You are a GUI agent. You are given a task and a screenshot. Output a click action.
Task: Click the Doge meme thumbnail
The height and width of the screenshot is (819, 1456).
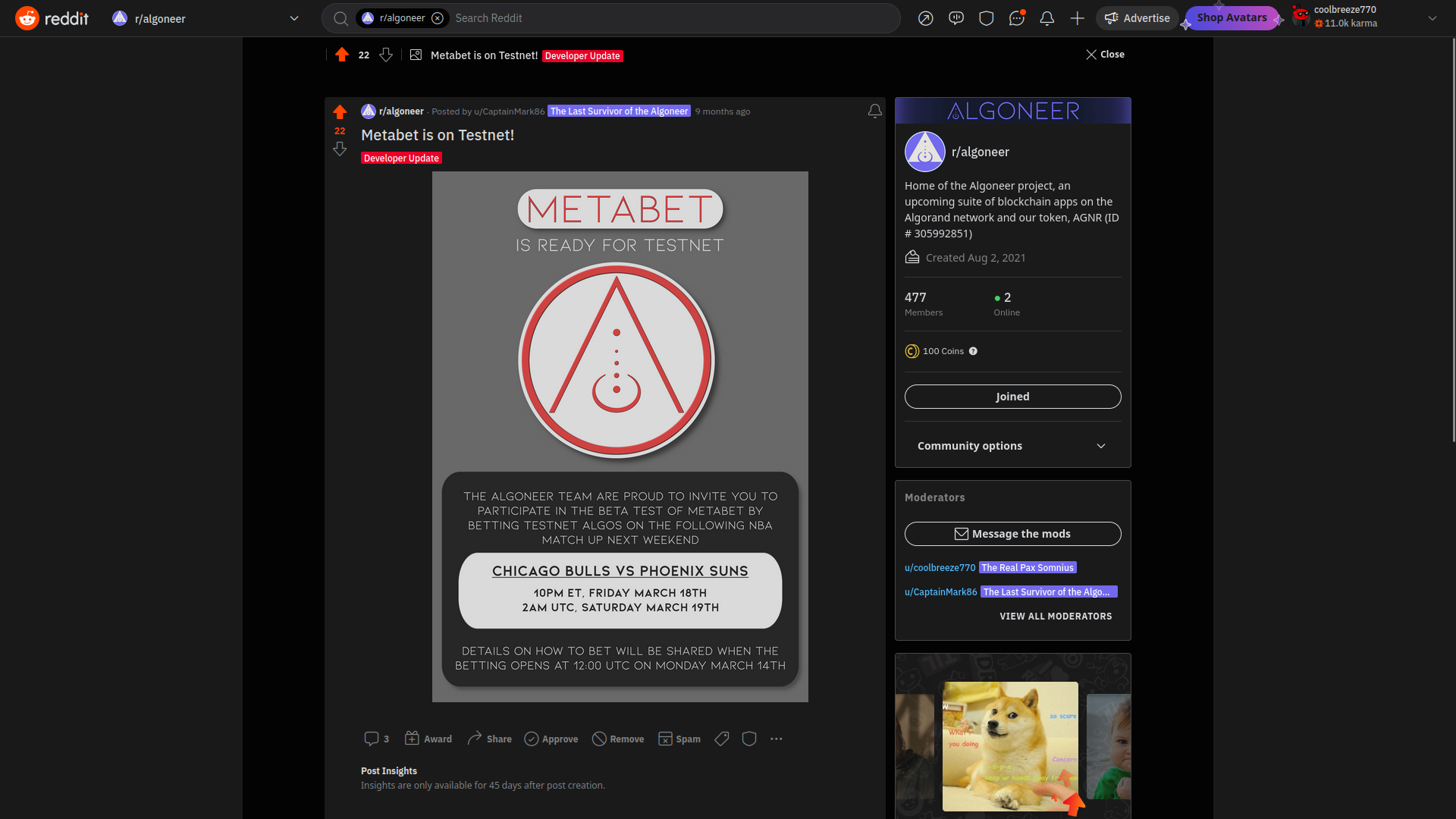coord(1010,746)
